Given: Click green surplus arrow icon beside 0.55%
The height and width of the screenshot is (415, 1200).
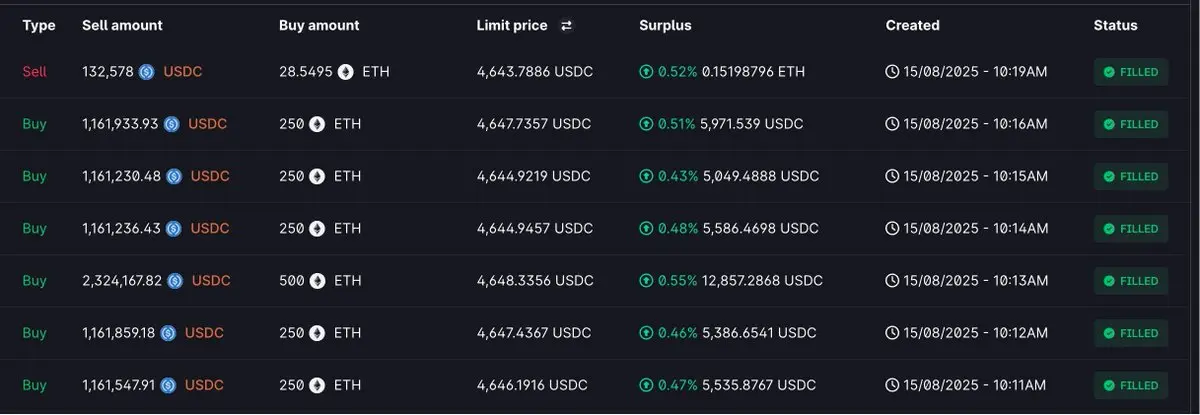Looking at the screenshot, I should coord(646,281).
